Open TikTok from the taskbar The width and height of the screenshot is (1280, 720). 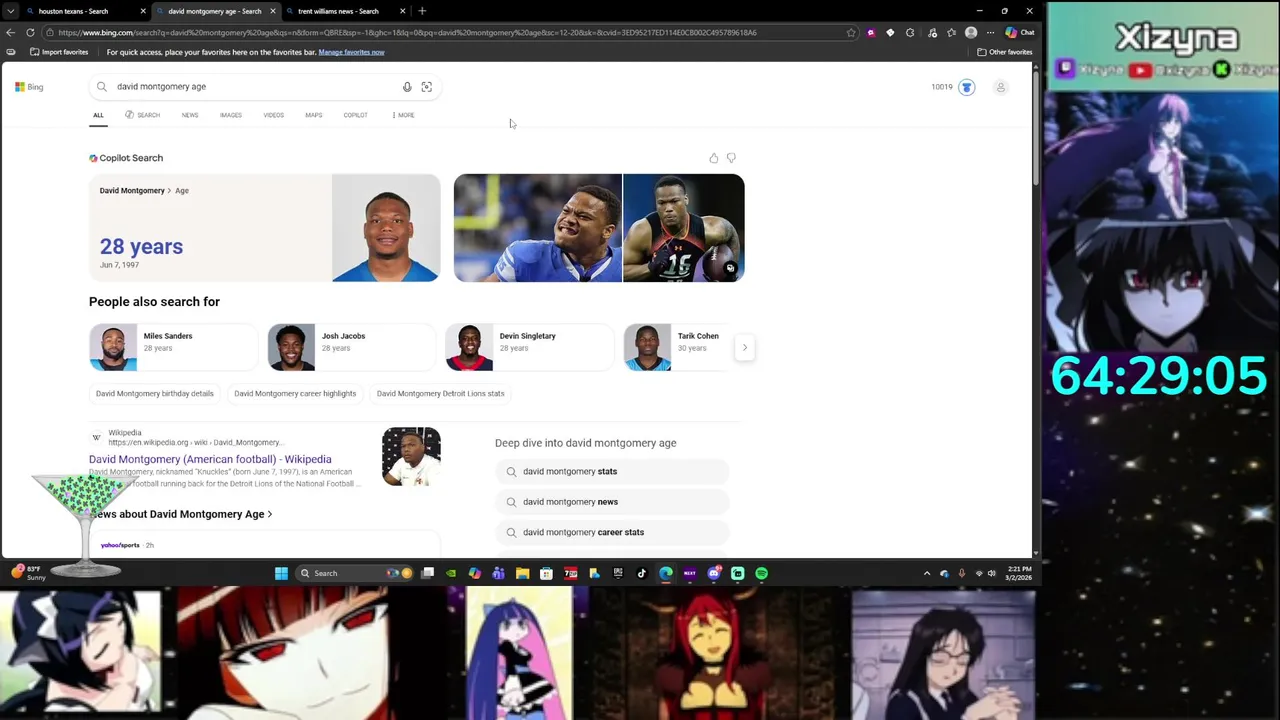click(641, 573)
